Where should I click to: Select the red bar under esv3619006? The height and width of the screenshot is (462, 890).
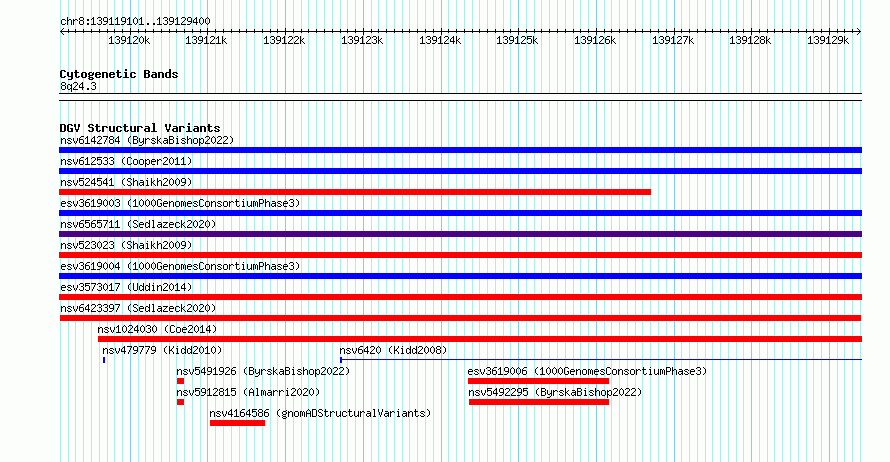tap(539, 381)
